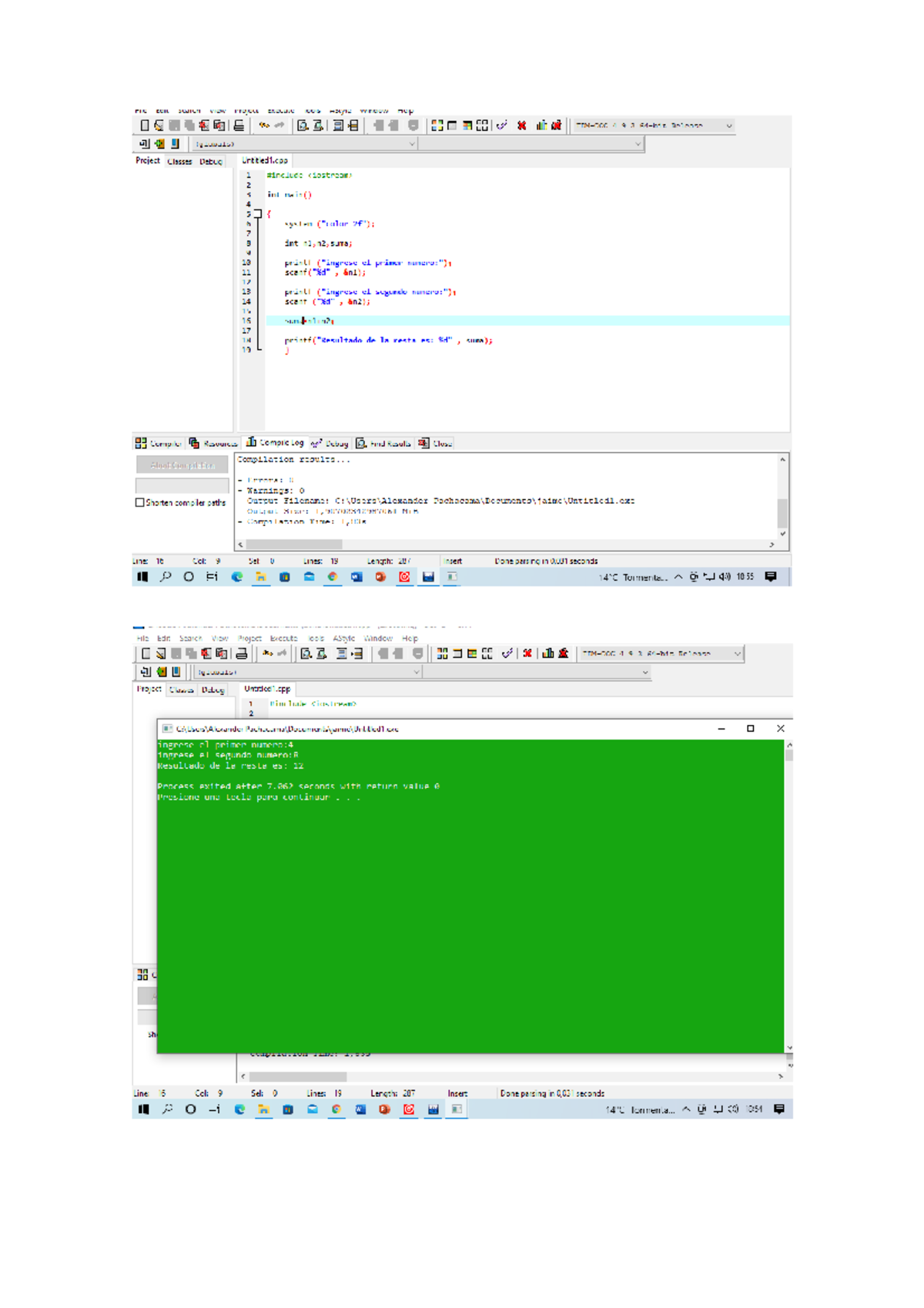Switch to the Find Results tab in the bottom panel
Screen dimensions: 924x1308
[x=383, y=444]
